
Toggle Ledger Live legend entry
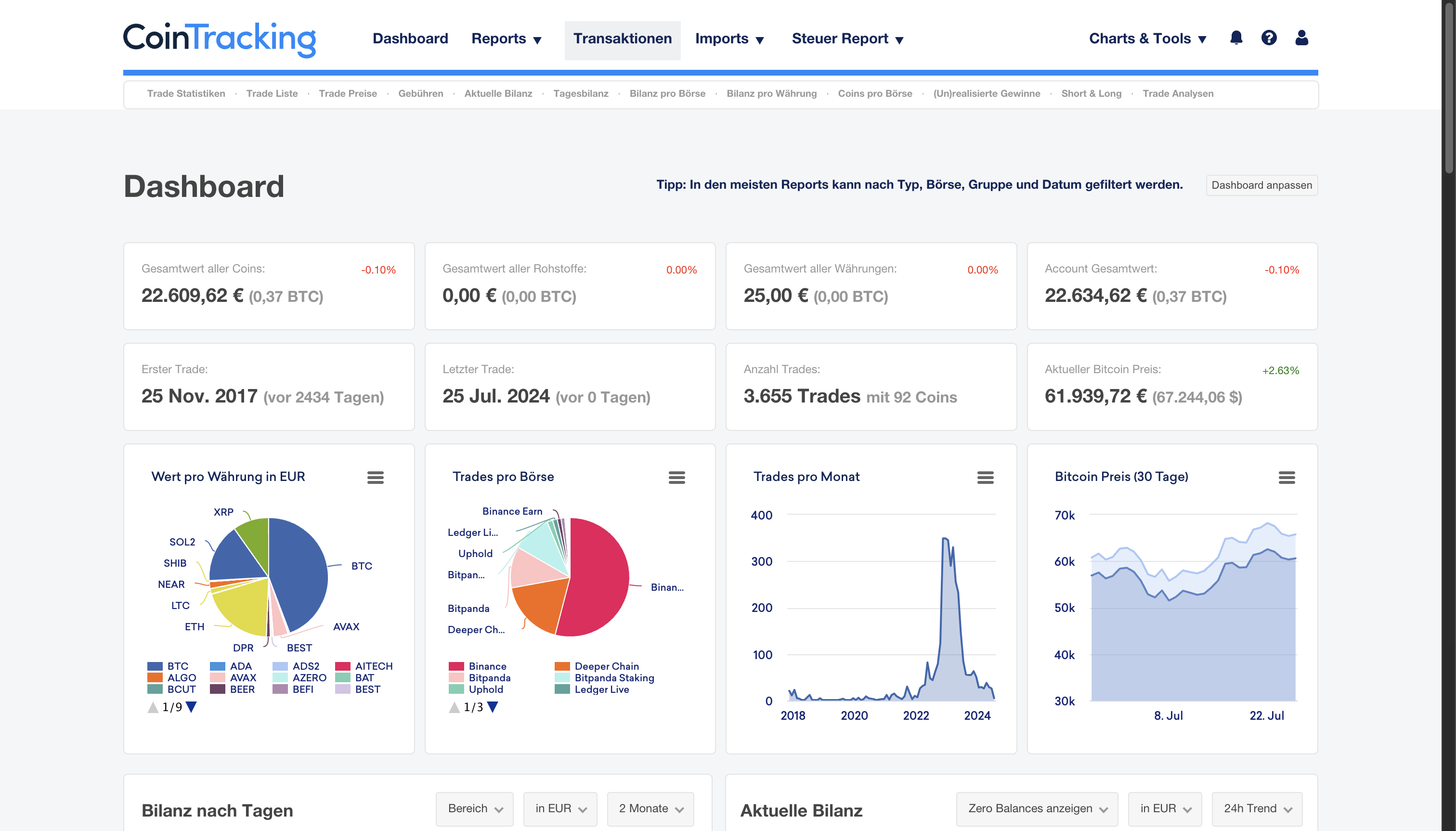[592, 689]
